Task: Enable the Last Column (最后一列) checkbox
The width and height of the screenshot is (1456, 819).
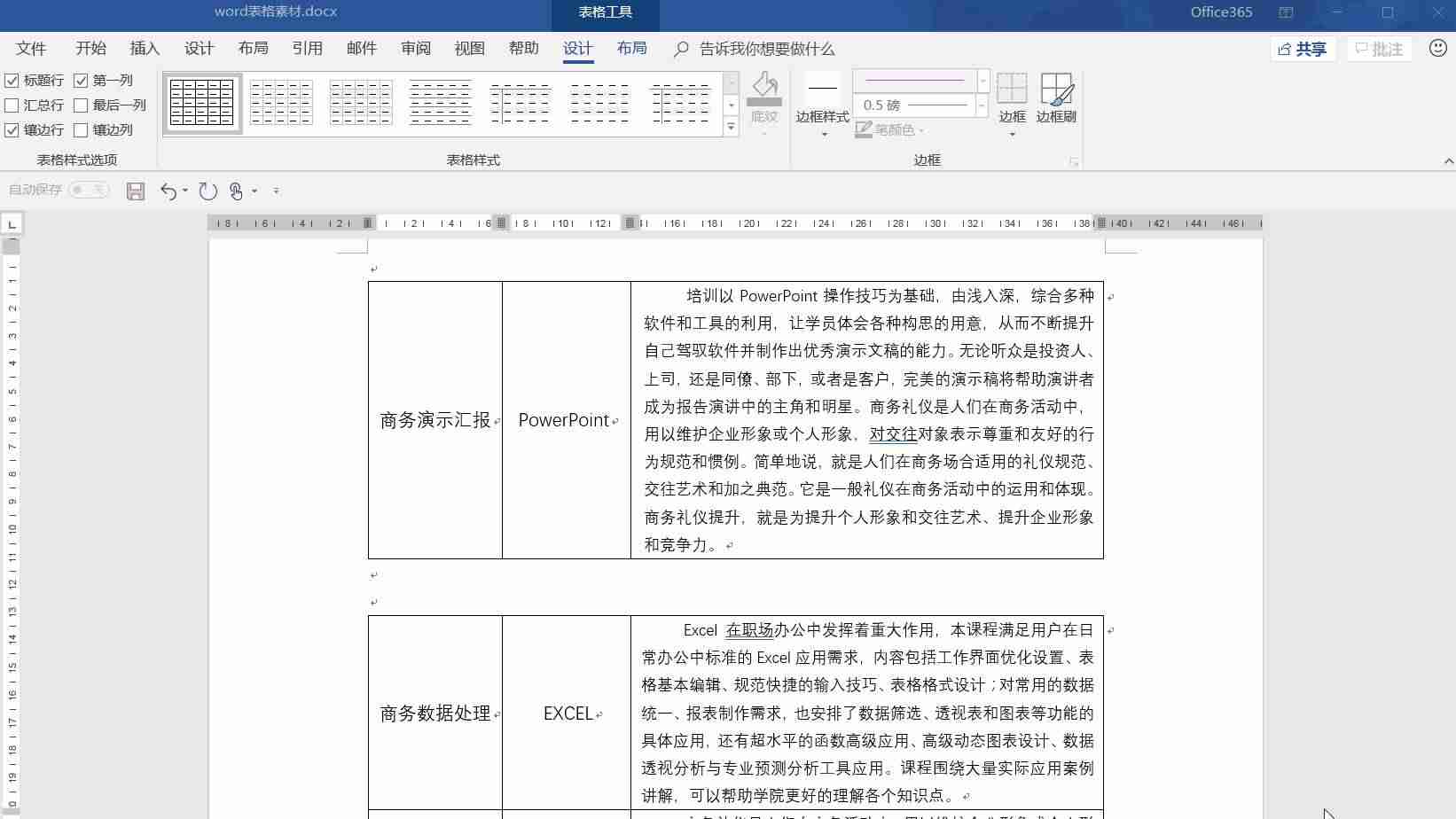Action: tap(81, 105)
